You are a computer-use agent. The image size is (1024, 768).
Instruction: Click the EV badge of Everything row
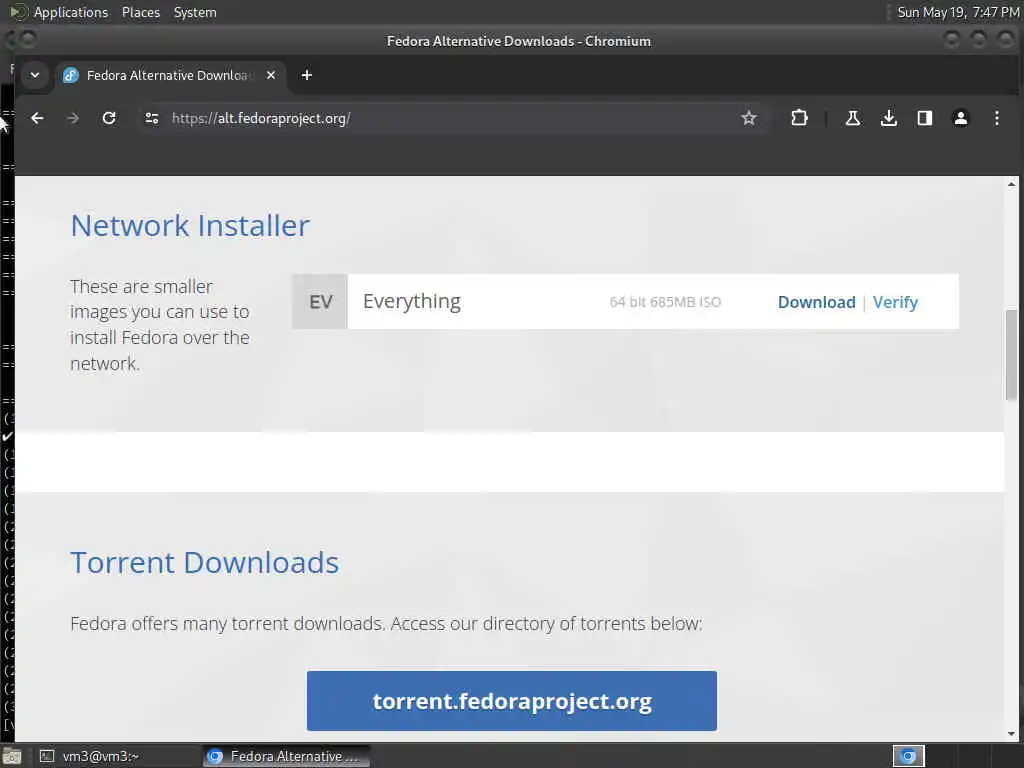[x=320, y=302]
